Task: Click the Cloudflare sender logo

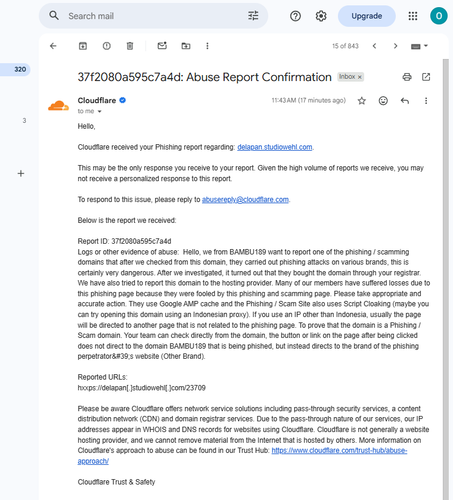Action: [x=58, y=106]
